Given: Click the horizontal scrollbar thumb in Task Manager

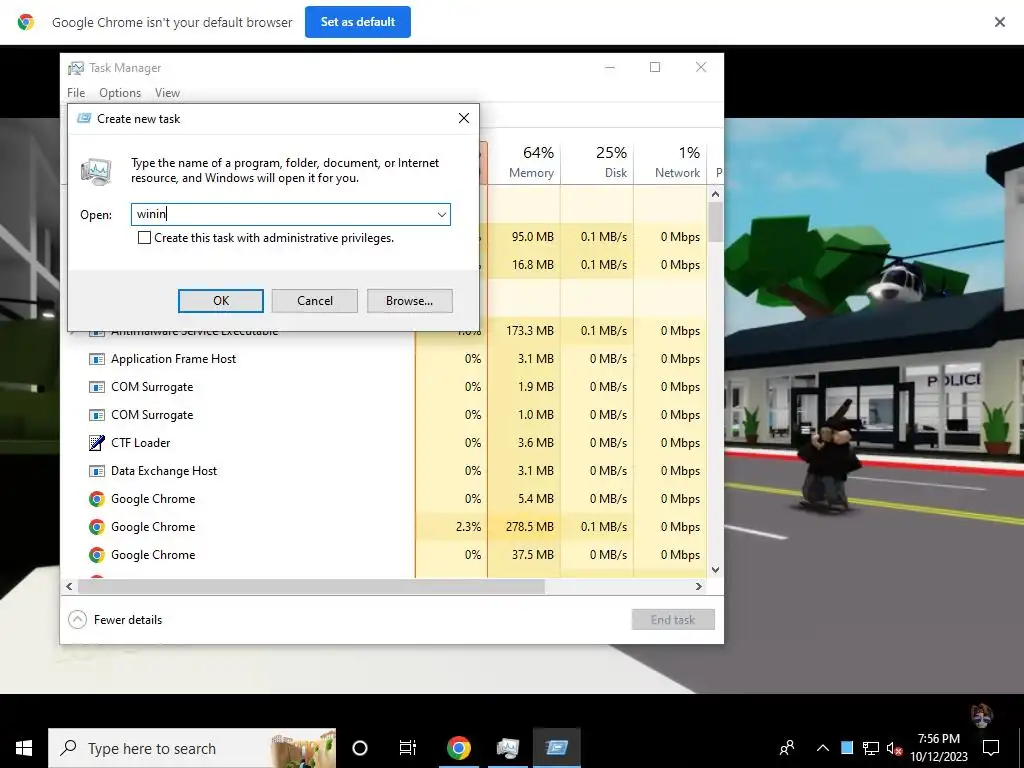Looking at the screenshot, I should coord(311,586).
